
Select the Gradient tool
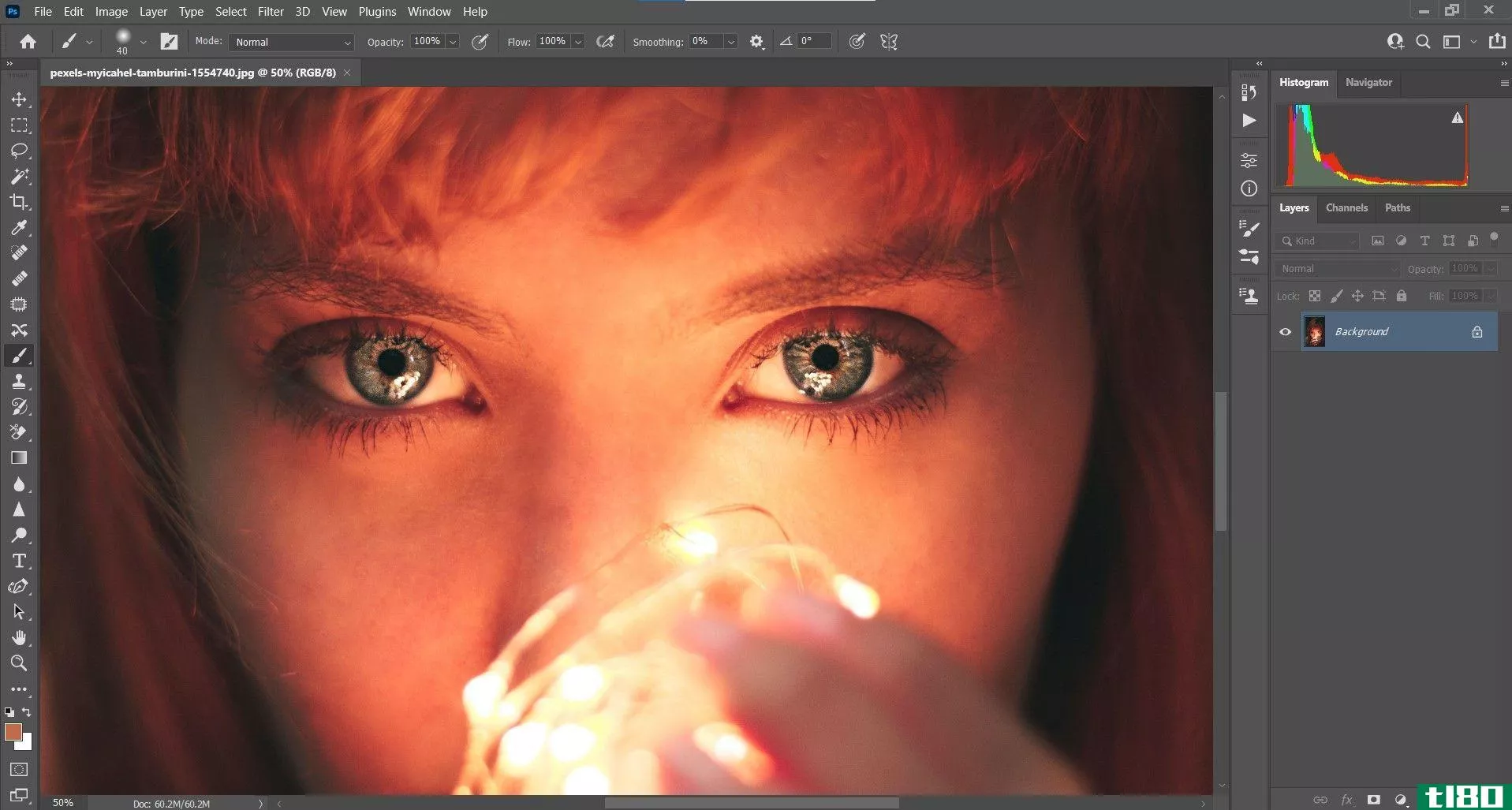tap(19, 458)
